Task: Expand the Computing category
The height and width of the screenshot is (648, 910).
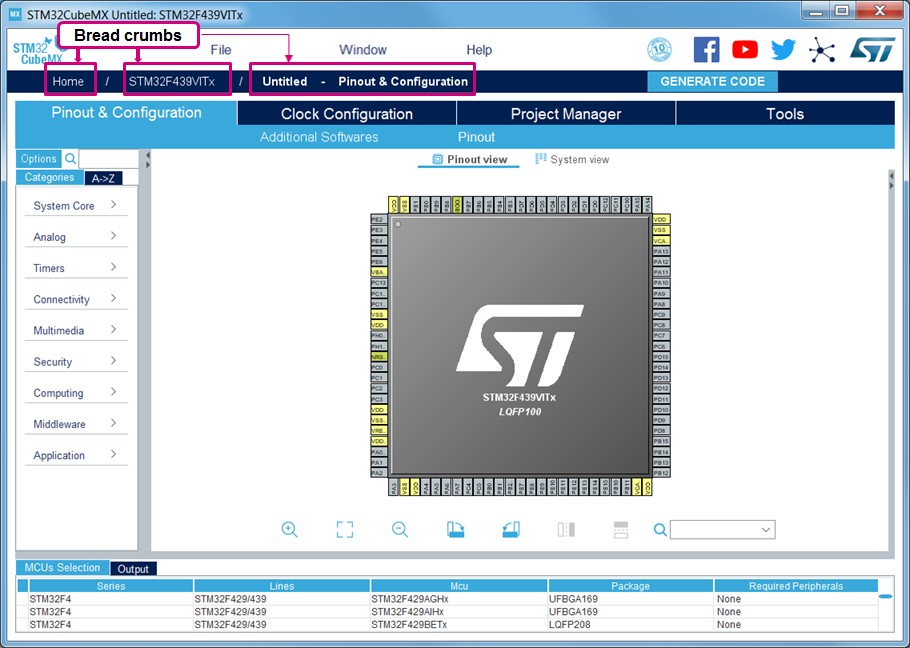Action: pos(75,393)
